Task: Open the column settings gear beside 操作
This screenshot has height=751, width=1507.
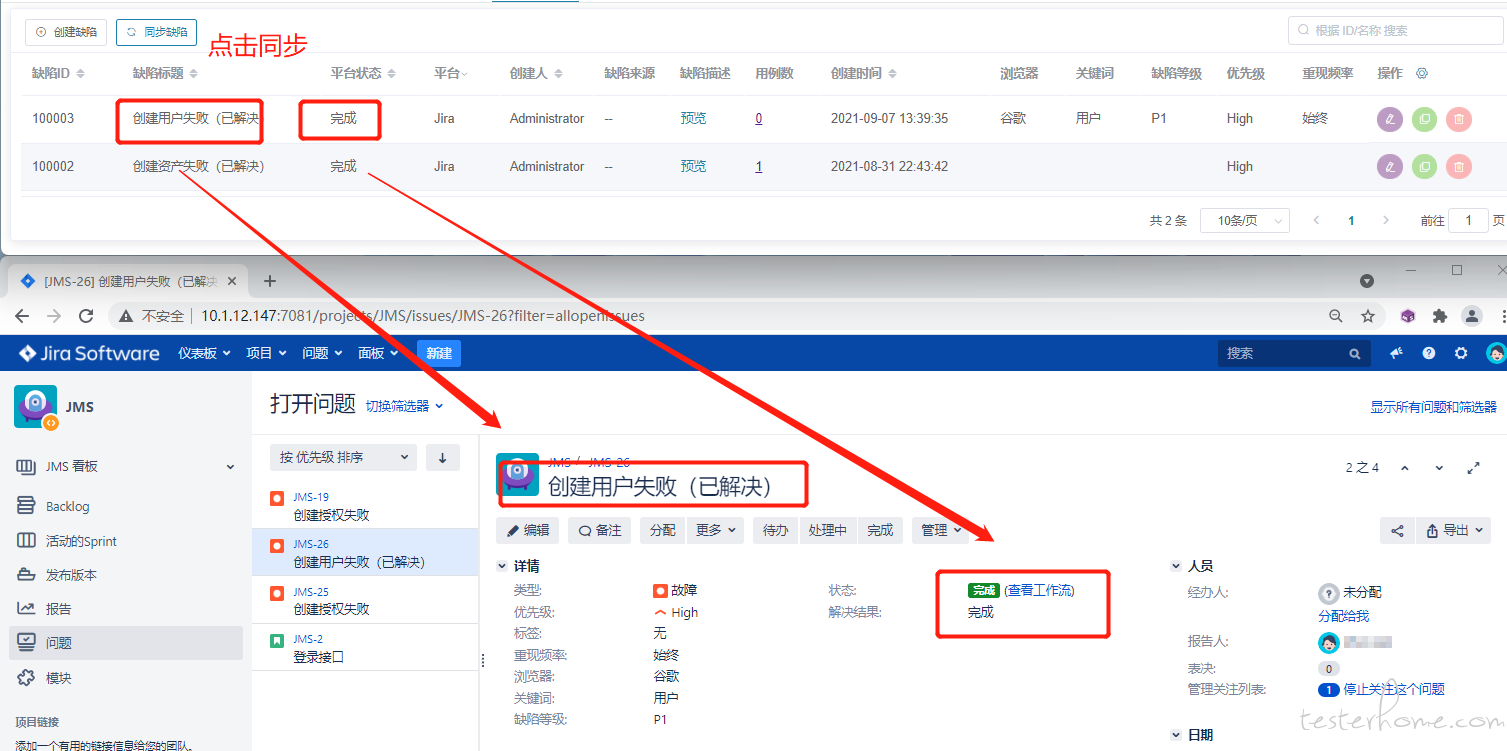Action: coord(1422,74)
